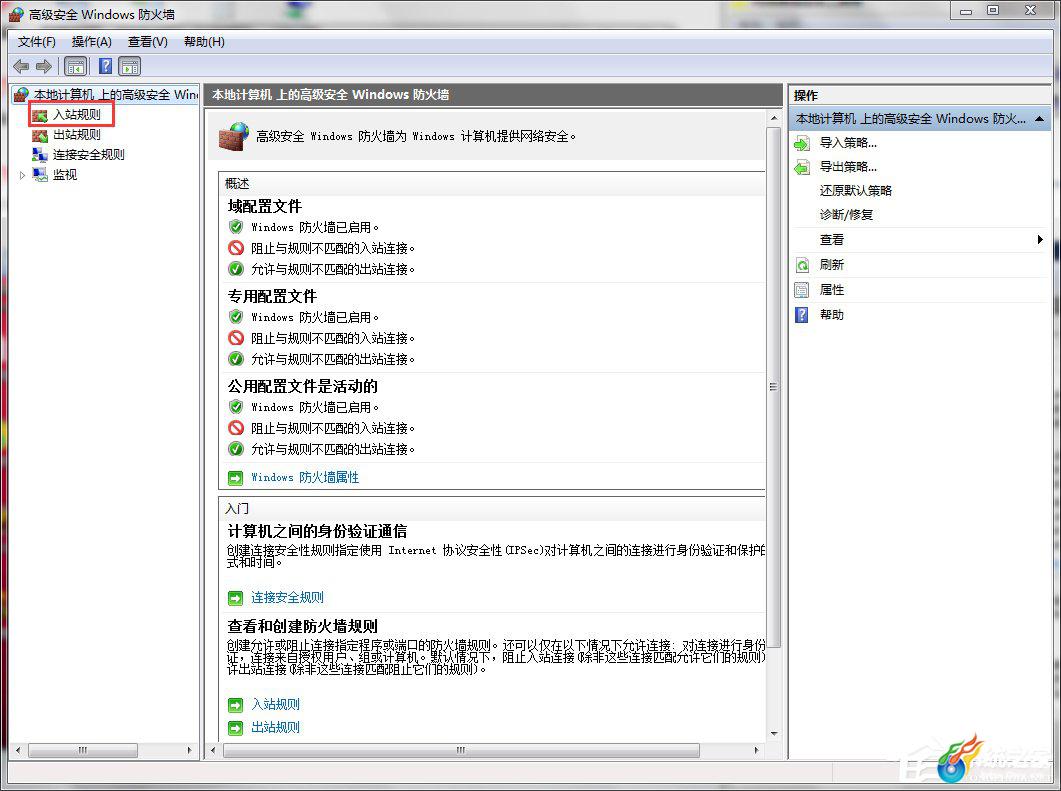This screenshot has width=1061, height=791.
Task: Select 入站规则 in the left tree
Action: [76, 115]
